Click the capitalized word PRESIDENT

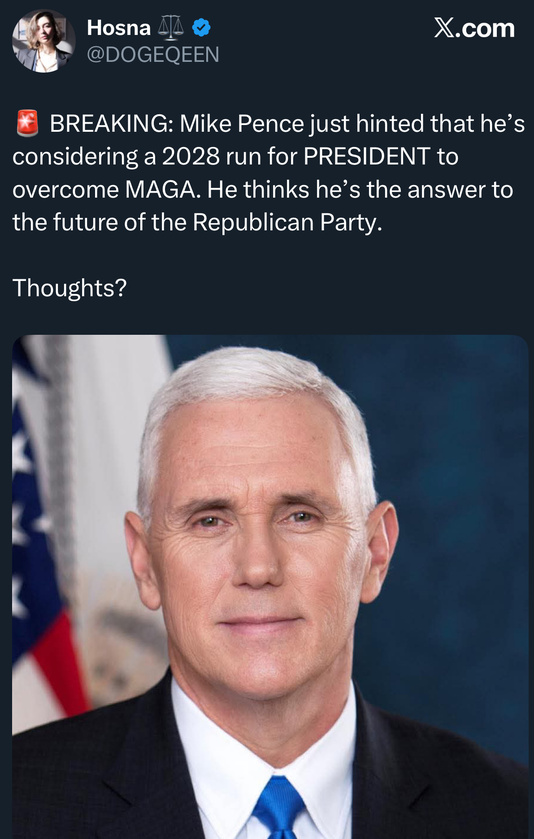pyautogui.click(x=367, y=157)
